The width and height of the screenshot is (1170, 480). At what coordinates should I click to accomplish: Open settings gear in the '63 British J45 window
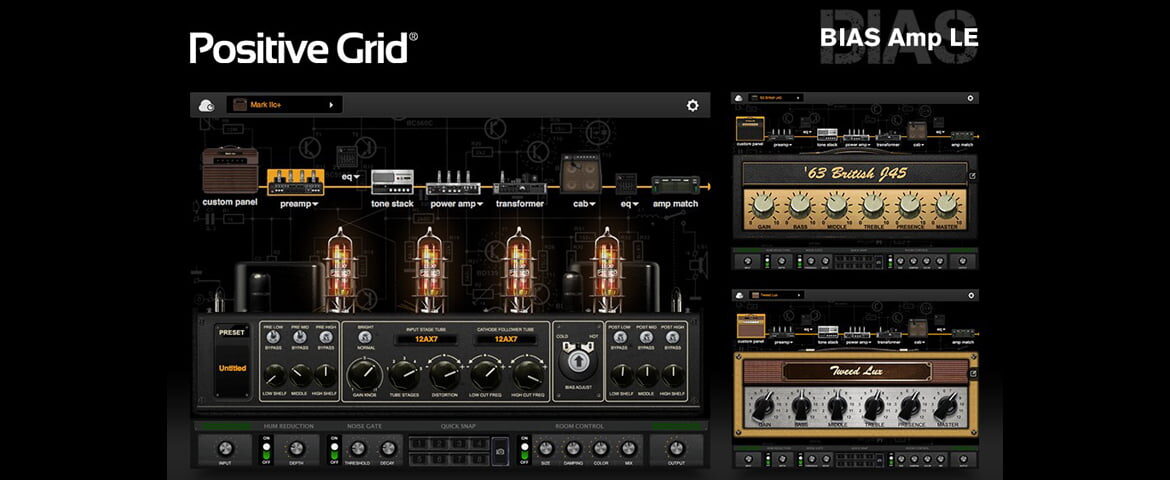tap(970, 98)
